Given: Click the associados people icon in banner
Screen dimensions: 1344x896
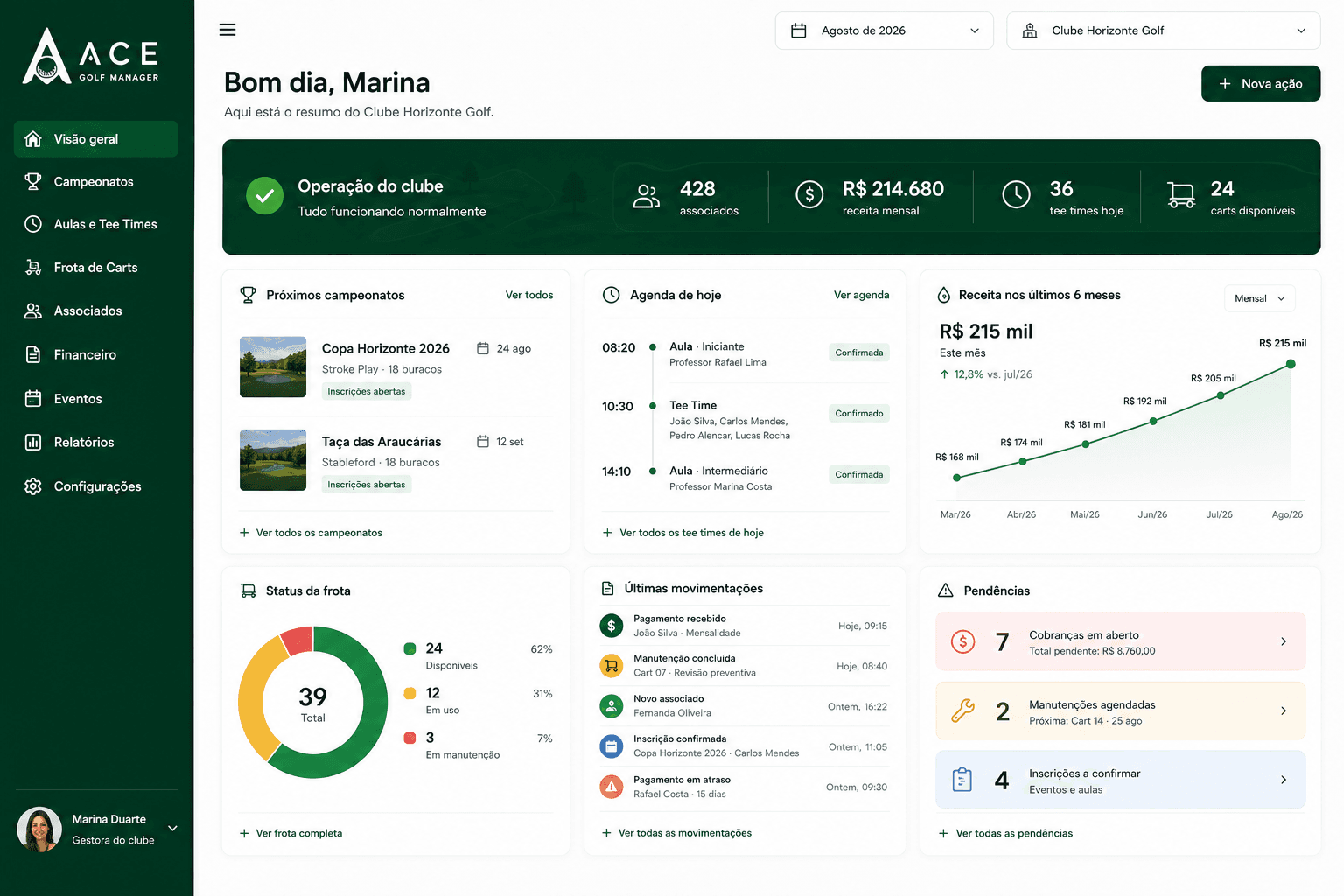Looking at the screenshot, I should 647,197.
